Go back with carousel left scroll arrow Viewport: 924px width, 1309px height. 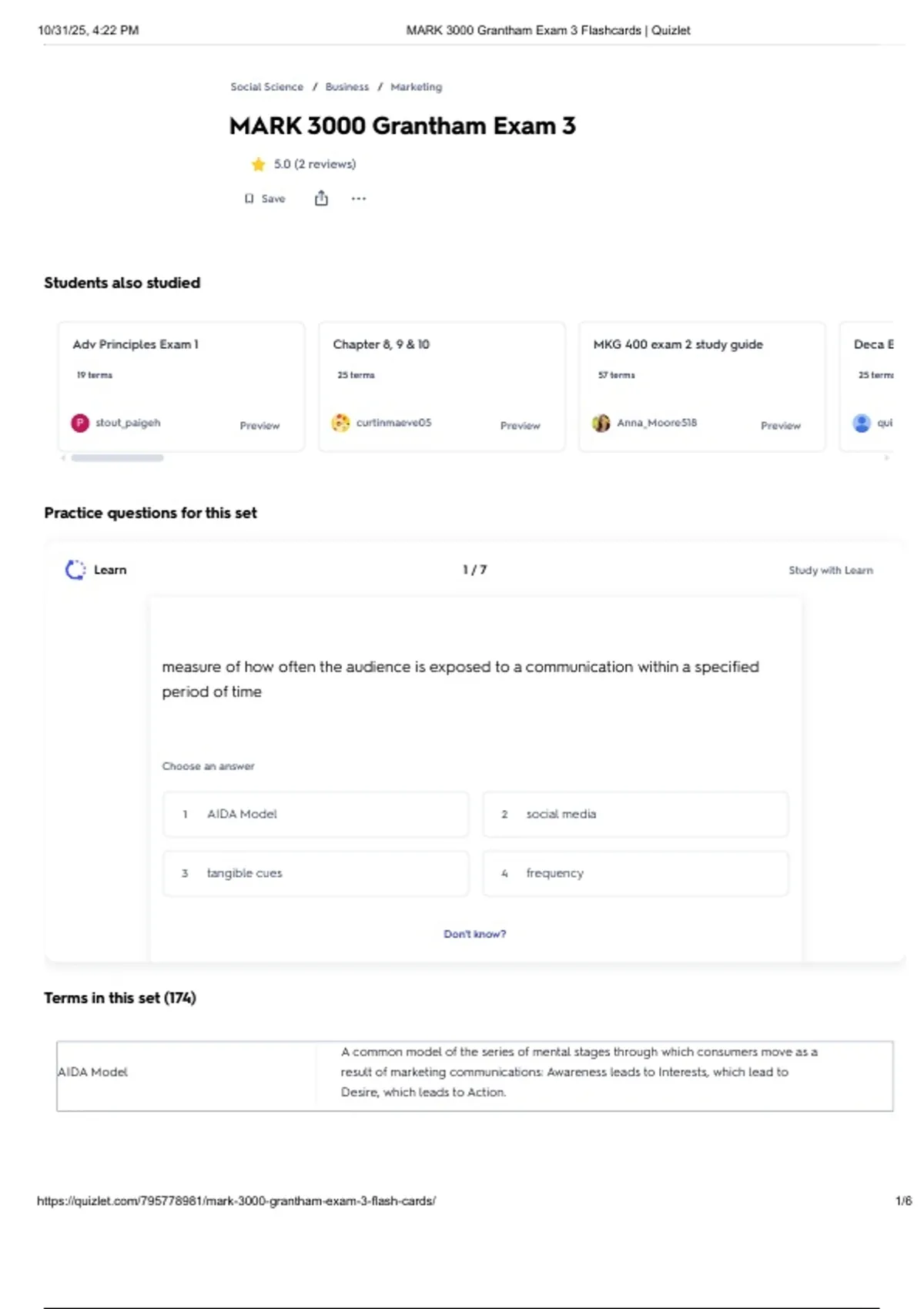pos(63,457)
